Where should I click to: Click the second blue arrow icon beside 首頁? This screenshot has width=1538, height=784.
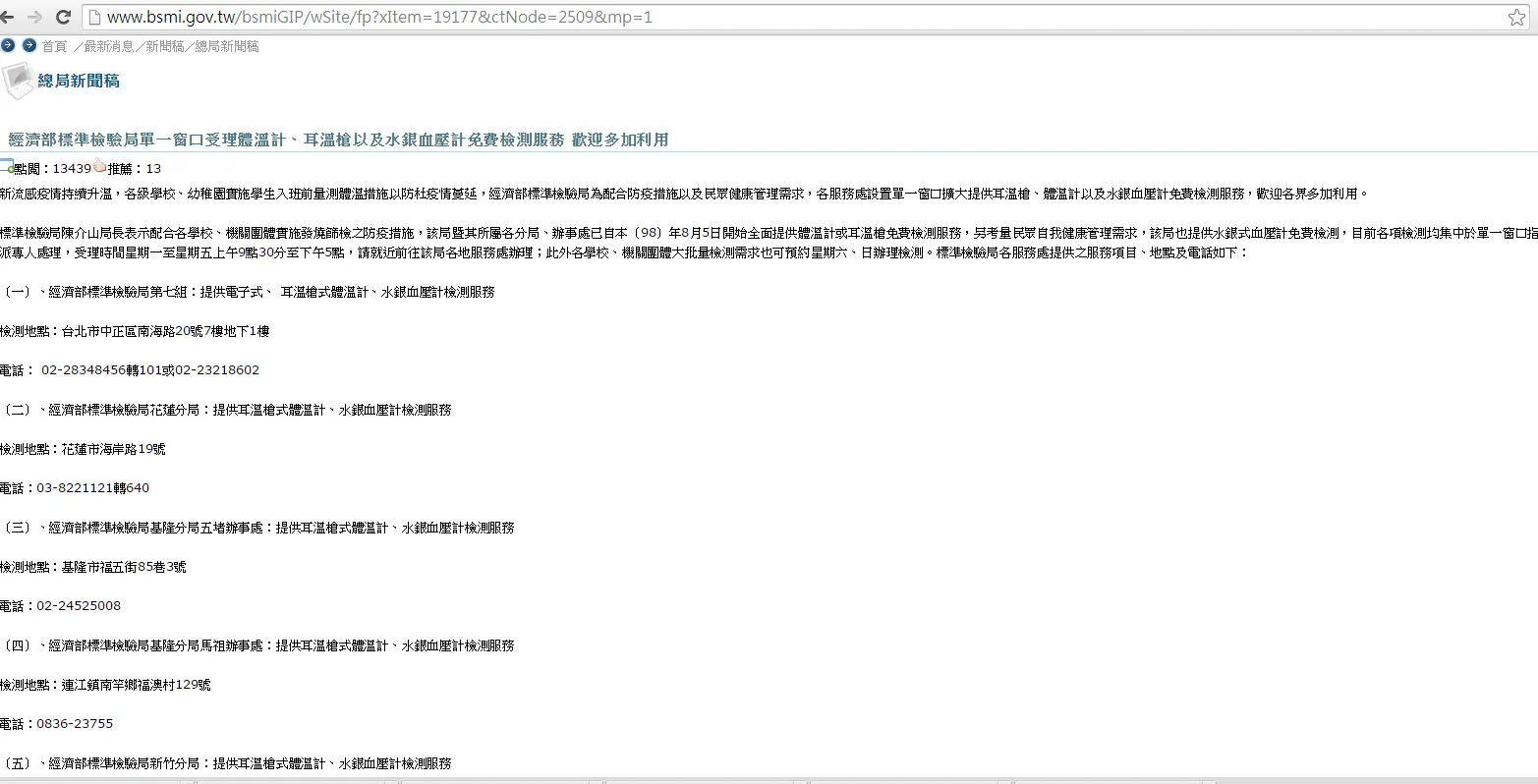tap(29, 45)
